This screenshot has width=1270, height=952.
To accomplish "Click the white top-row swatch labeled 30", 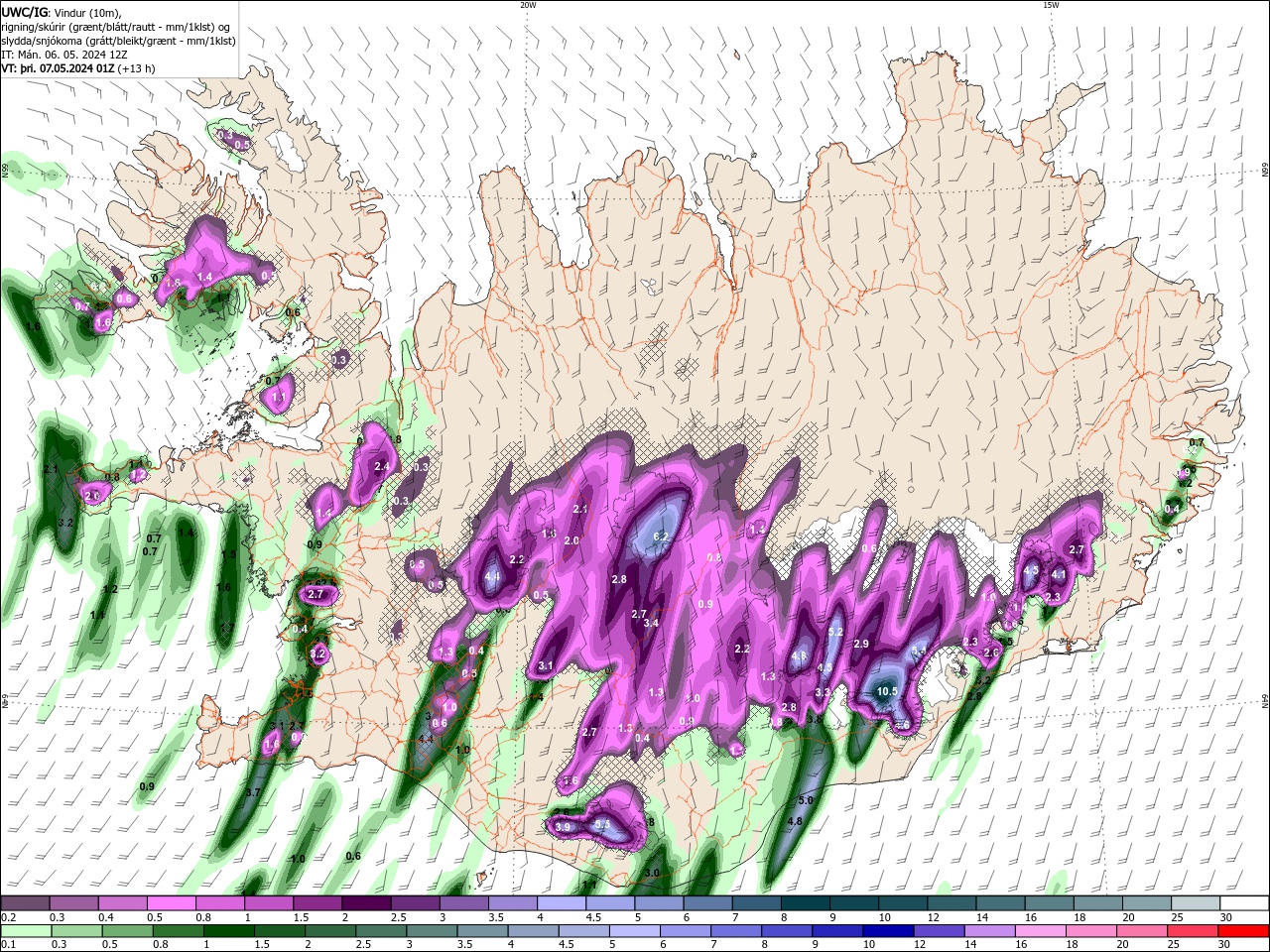I will coord(1245,903).
